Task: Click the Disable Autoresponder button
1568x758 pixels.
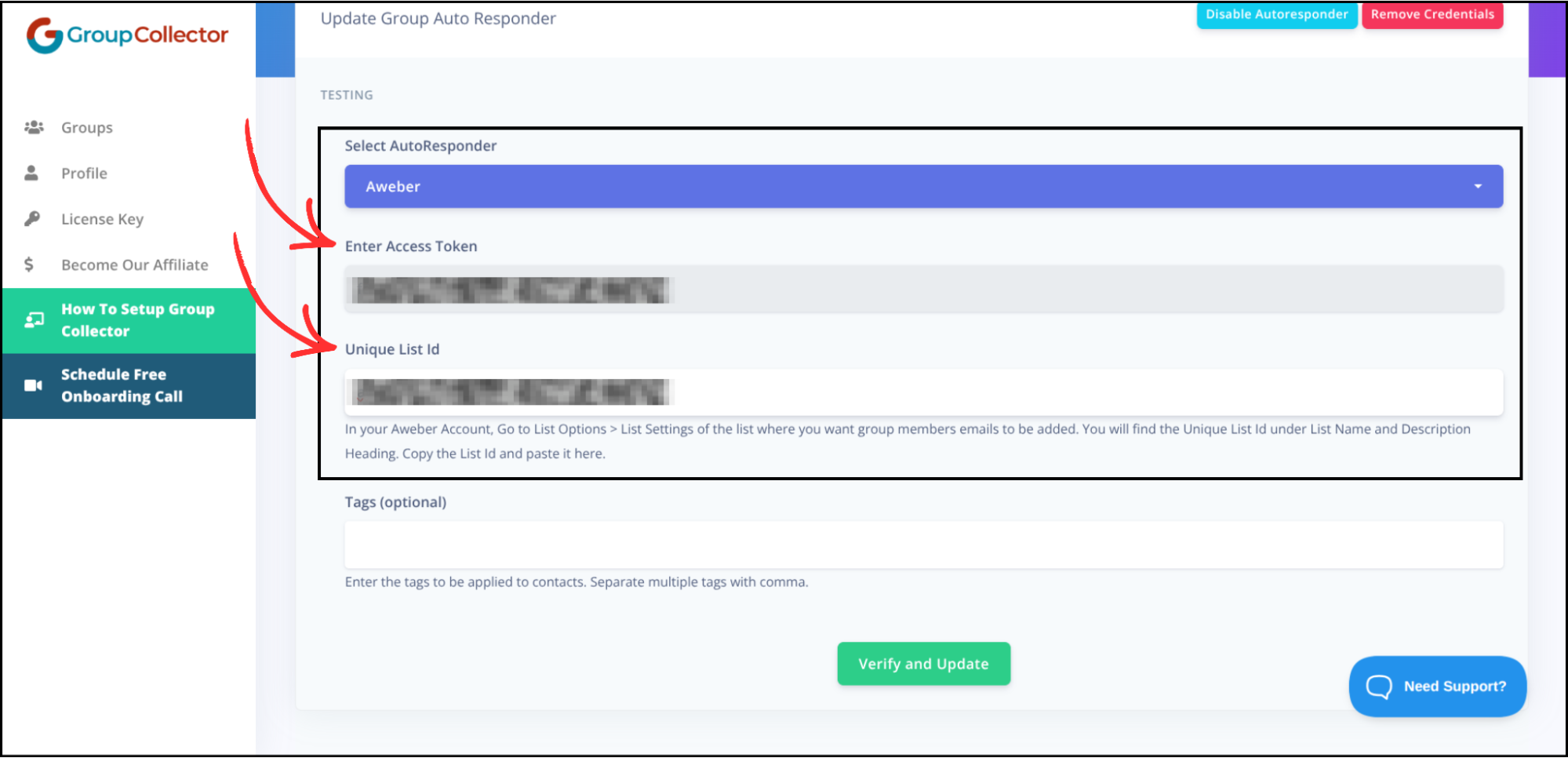Action: (x=1276, y=13)
